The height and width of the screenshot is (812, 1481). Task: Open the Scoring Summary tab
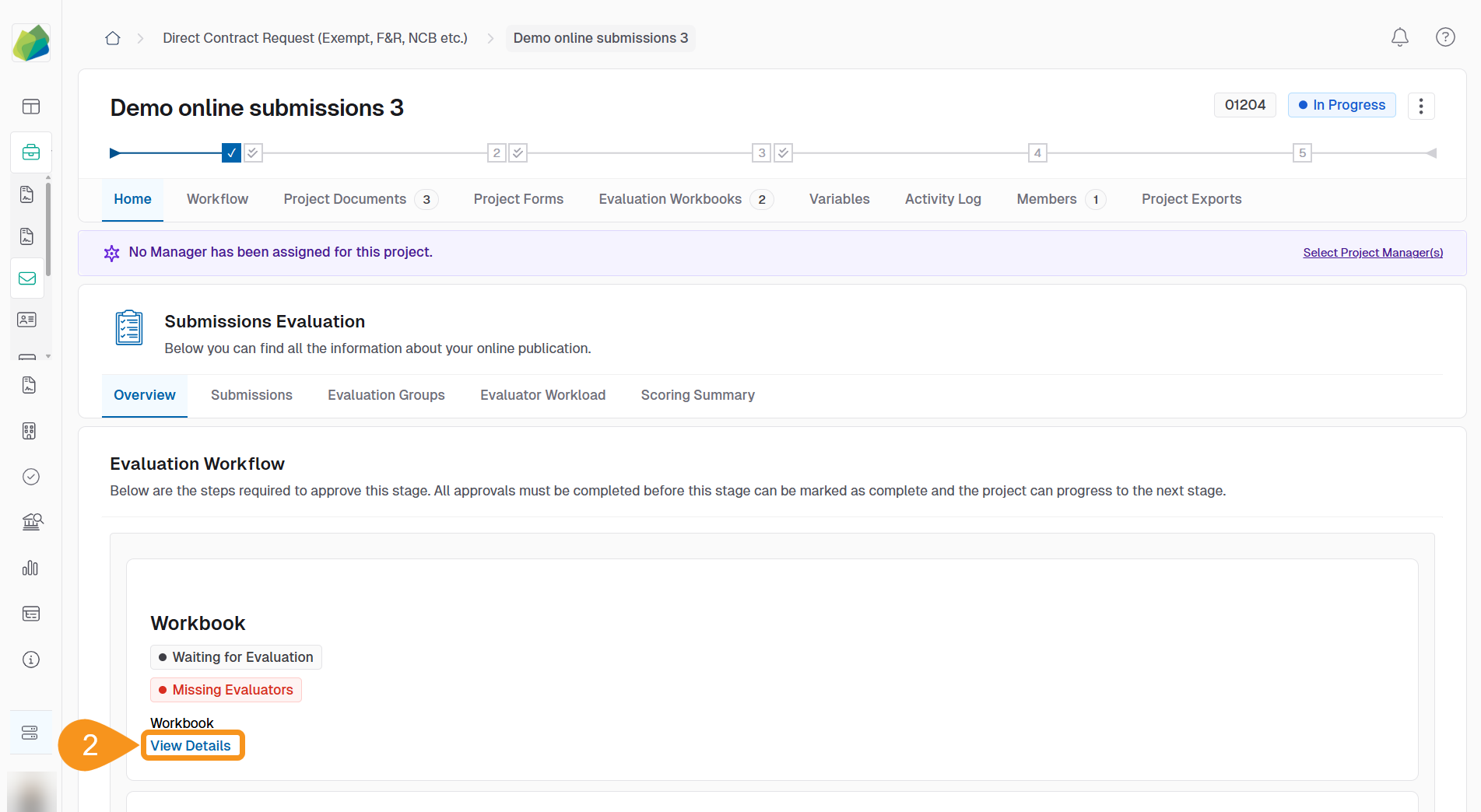click(x=697, y=395)
